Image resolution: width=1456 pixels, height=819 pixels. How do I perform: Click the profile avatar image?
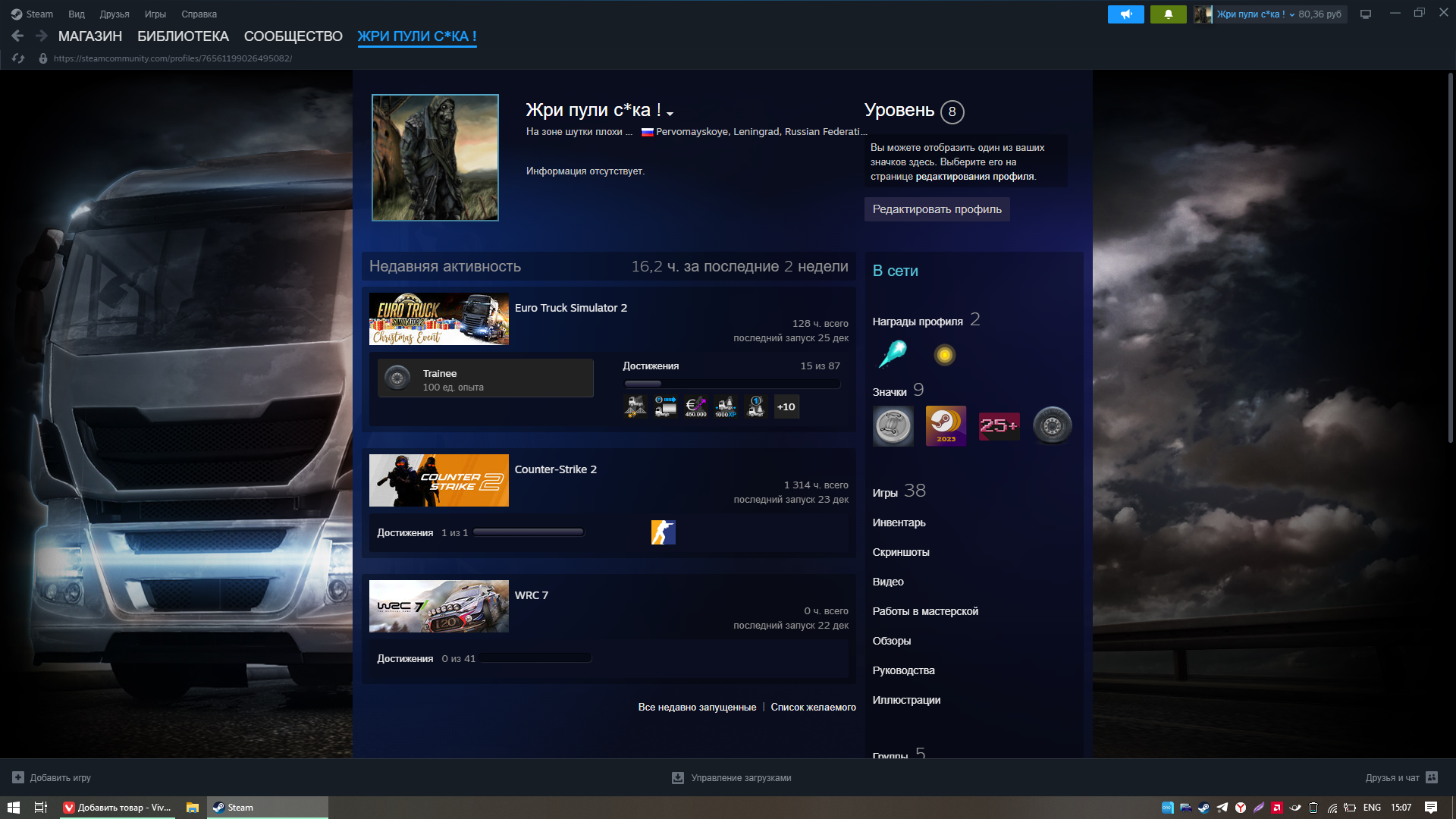(x=435, y=158)
